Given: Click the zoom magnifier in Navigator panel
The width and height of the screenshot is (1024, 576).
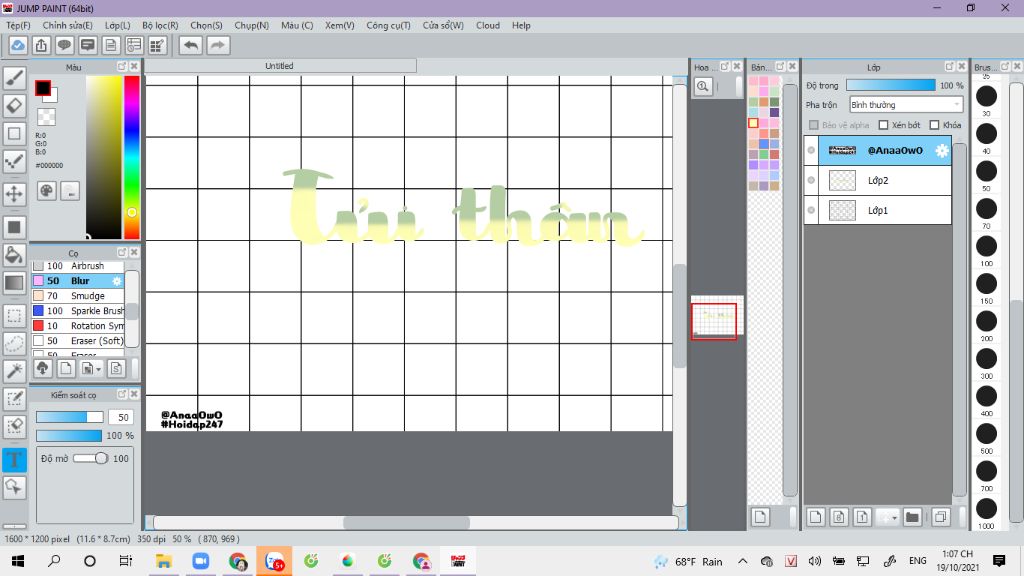Looking at the screenshot, I should (703, 86).
